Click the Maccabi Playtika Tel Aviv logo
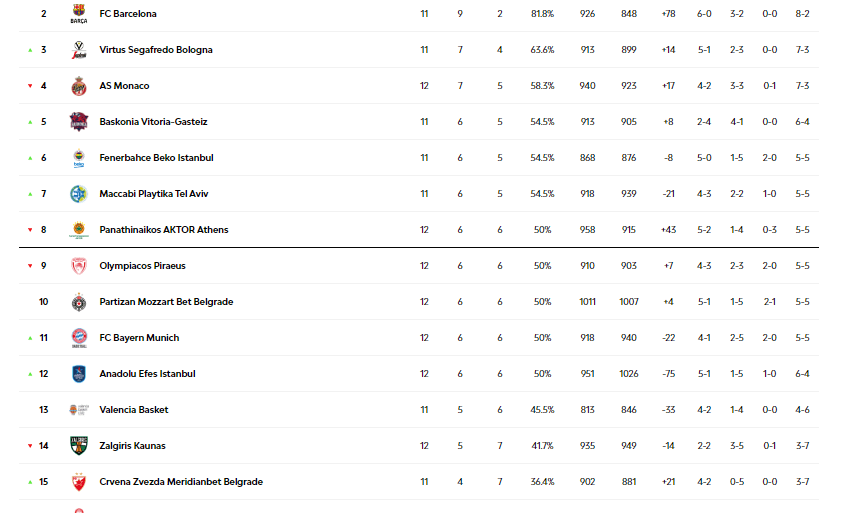Viewport: 842px width, 513px height. coord(79,194)
